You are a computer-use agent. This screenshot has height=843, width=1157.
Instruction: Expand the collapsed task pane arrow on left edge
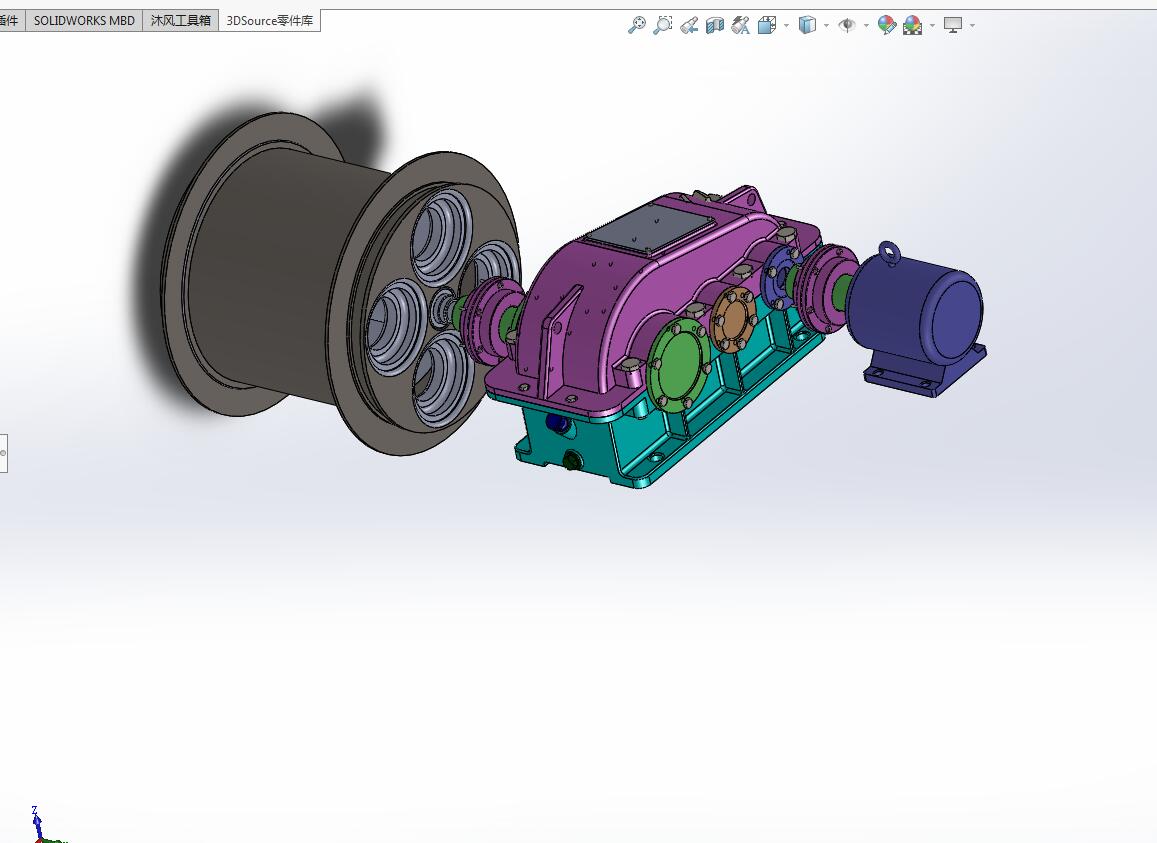[x=3, y=452]
